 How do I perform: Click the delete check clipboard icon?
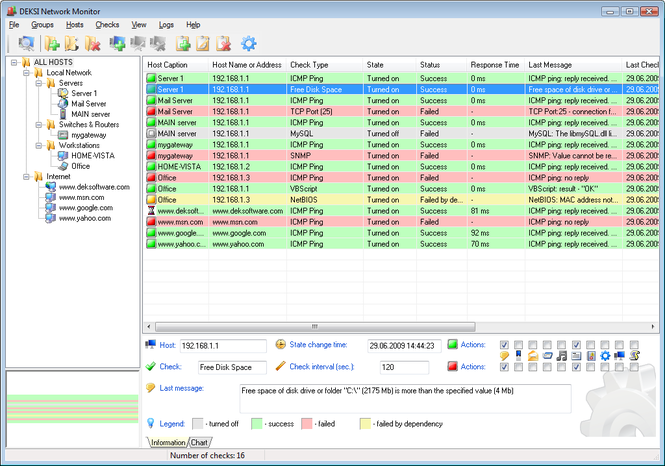click(x=223, y=43)
